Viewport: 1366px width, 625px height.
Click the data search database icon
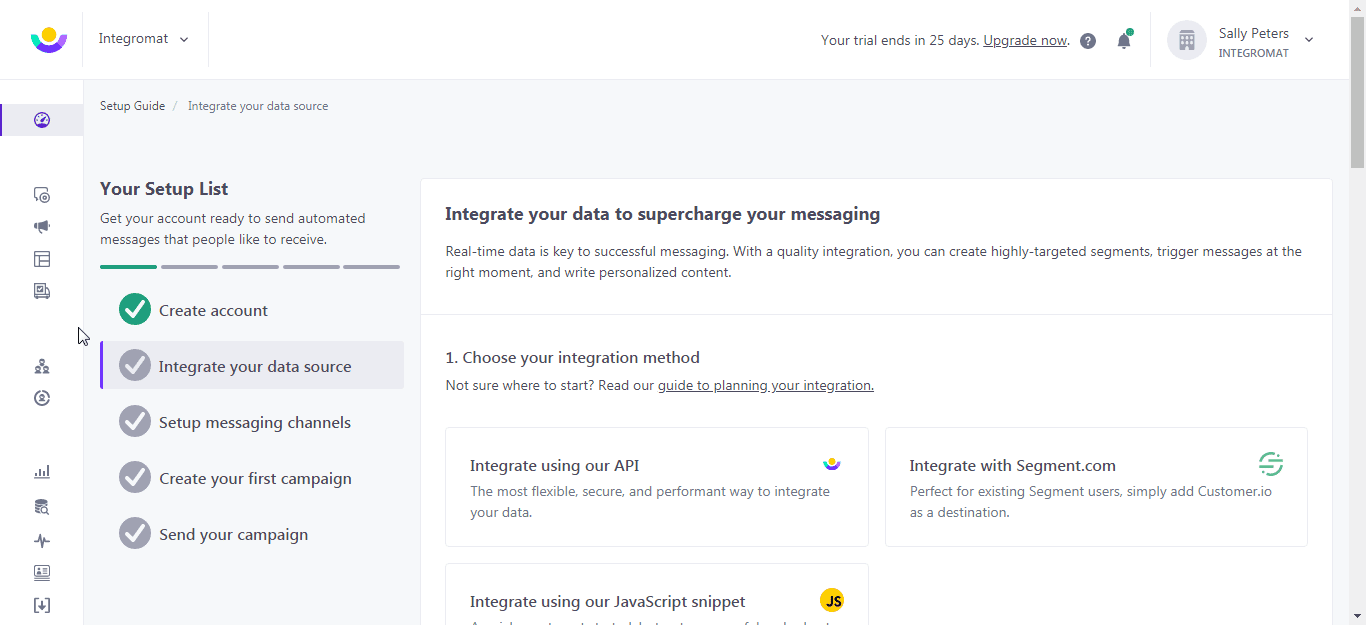click(41, 507)
